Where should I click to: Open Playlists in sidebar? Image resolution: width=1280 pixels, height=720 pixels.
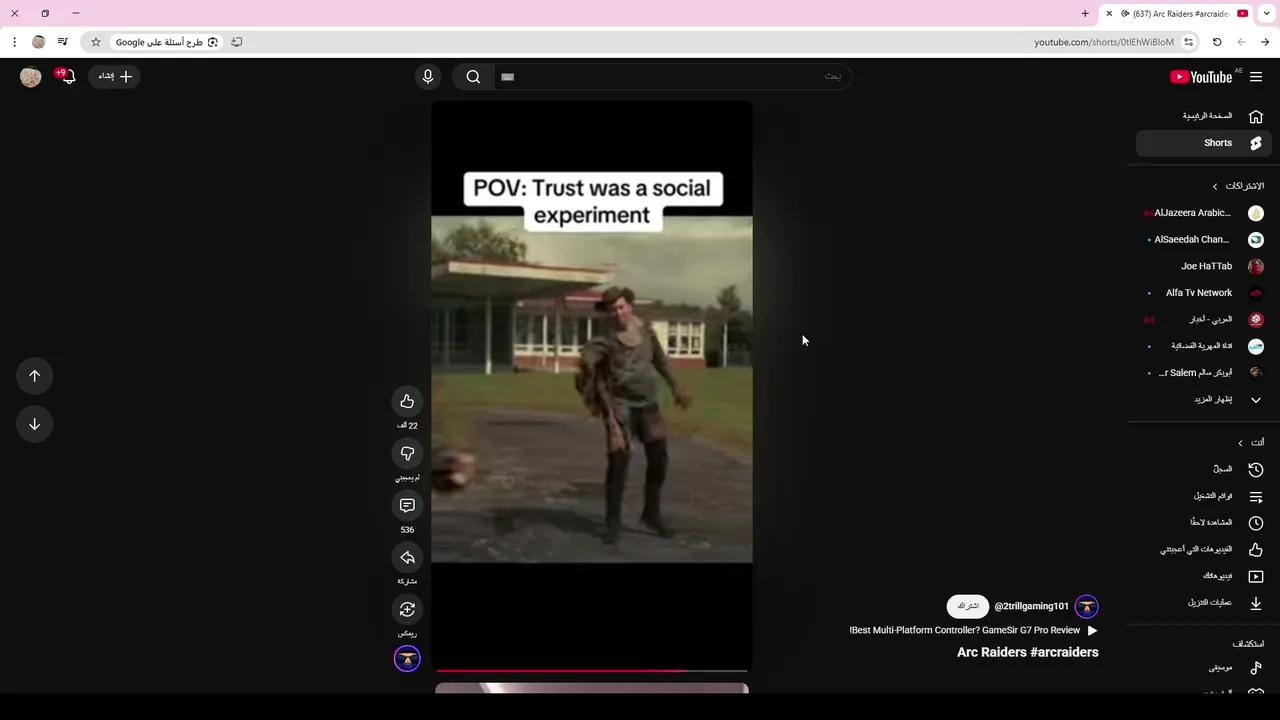1205,496
